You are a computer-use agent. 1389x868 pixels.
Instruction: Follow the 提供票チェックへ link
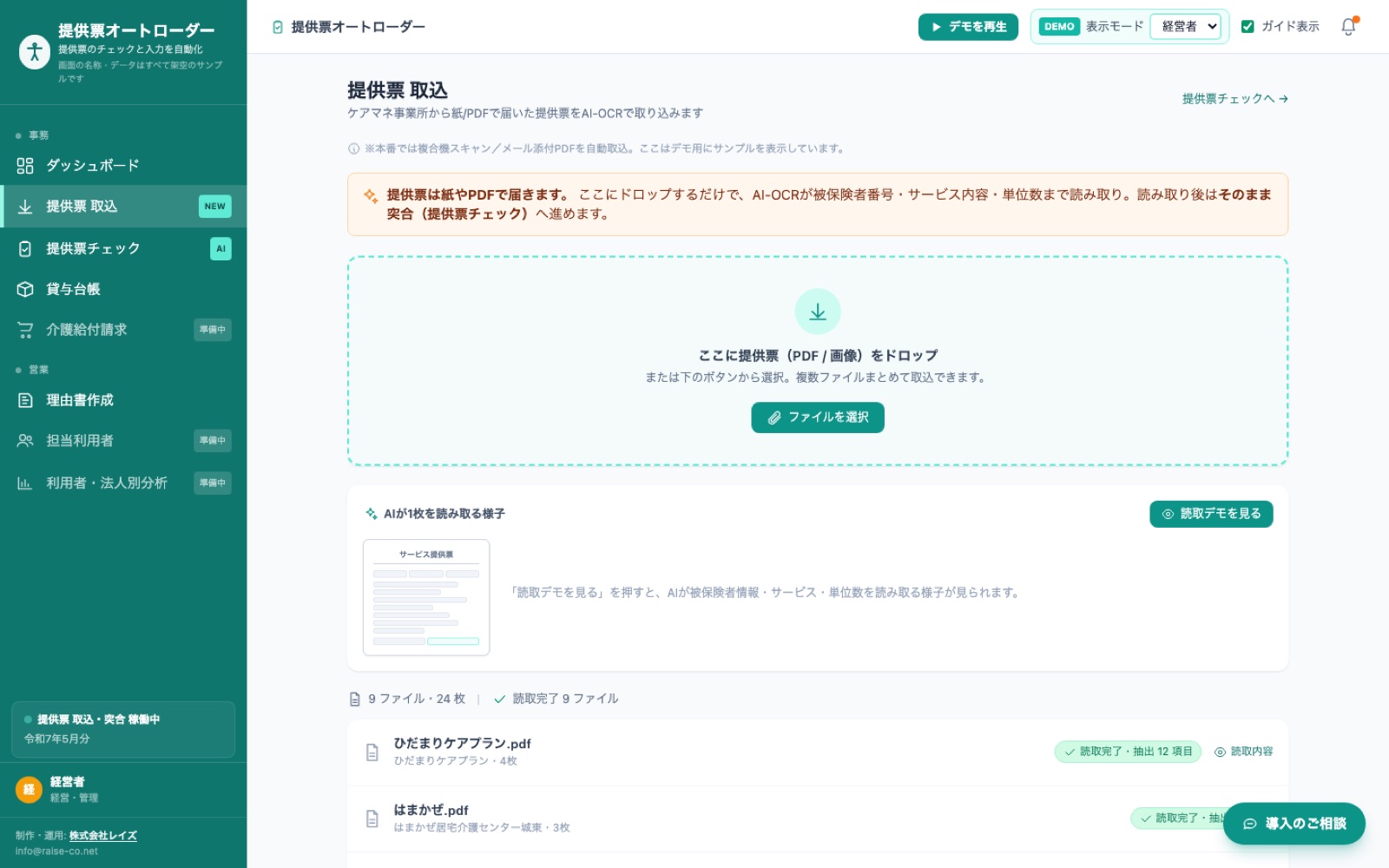1234,99
